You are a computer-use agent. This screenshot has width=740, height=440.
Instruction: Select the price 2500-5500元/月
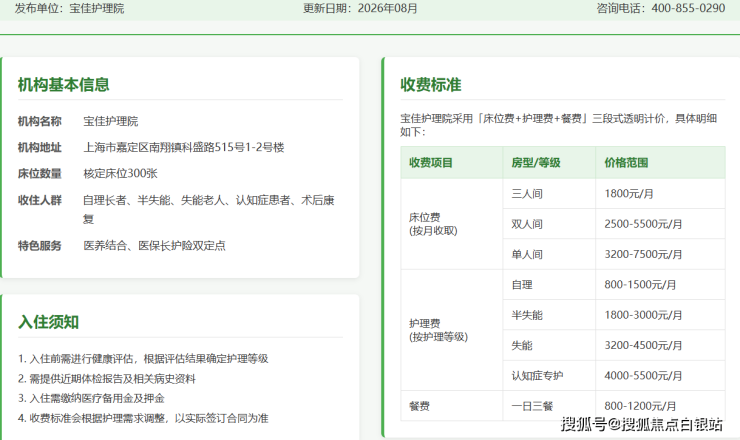click(x=643, y=224)
